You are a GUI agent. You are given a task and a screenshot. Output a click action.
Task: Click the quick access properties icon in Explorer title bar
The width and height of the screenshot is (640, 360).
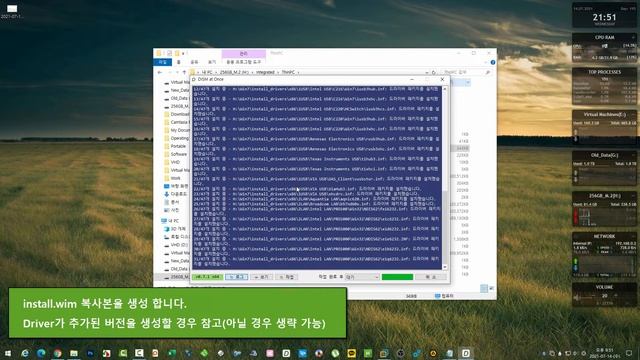169,53
